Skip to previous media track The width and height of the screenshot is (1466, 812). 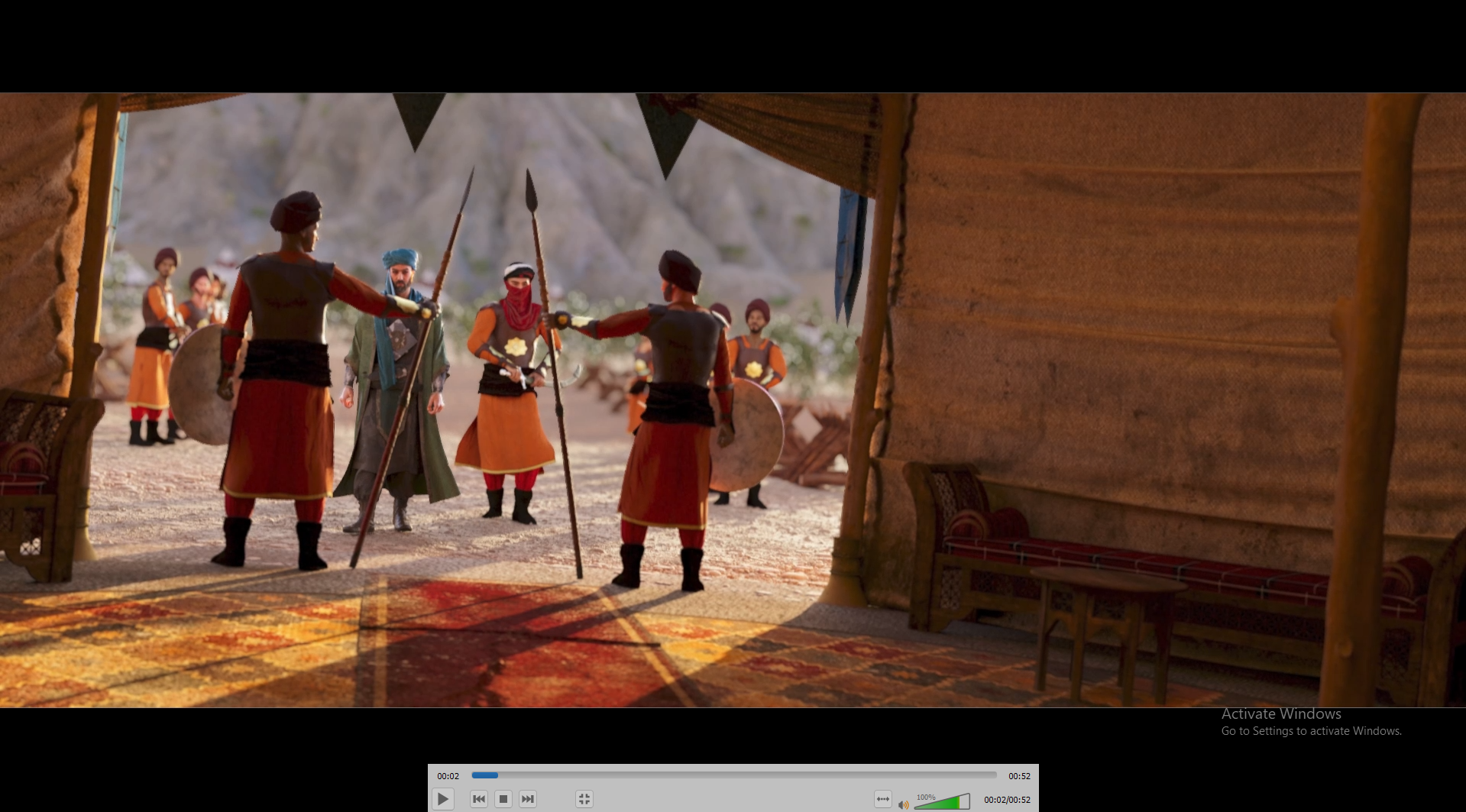[x=479, y=799]
